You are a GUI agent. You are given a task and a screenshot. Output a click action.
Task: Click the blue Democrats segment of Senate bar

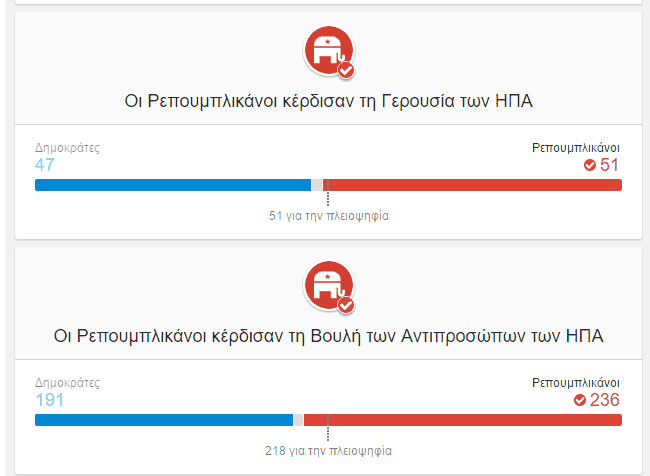coord(173,185)
